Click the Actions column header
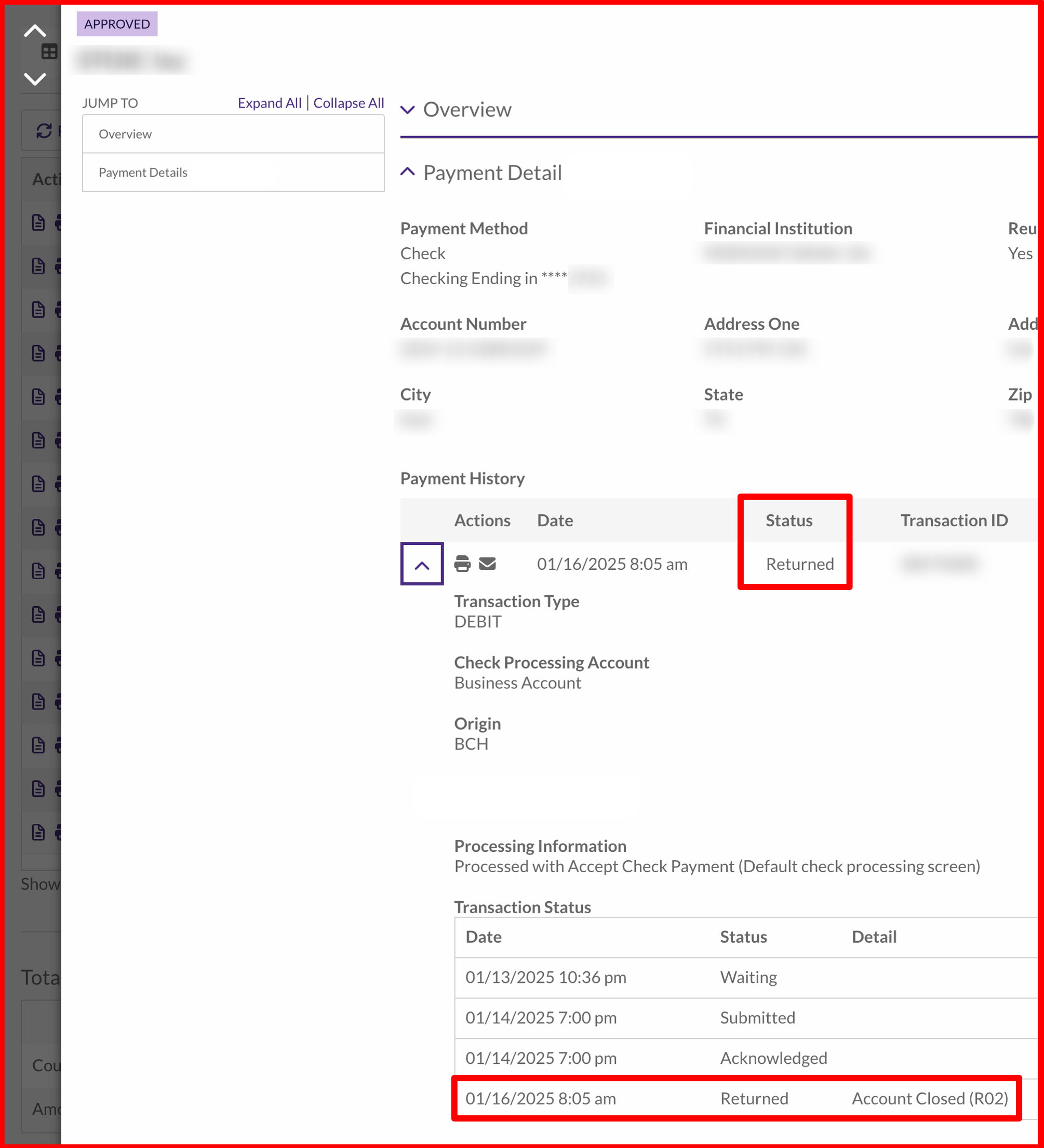Viewport: 1044px width, 1148px height. click(x=482, y=520)
